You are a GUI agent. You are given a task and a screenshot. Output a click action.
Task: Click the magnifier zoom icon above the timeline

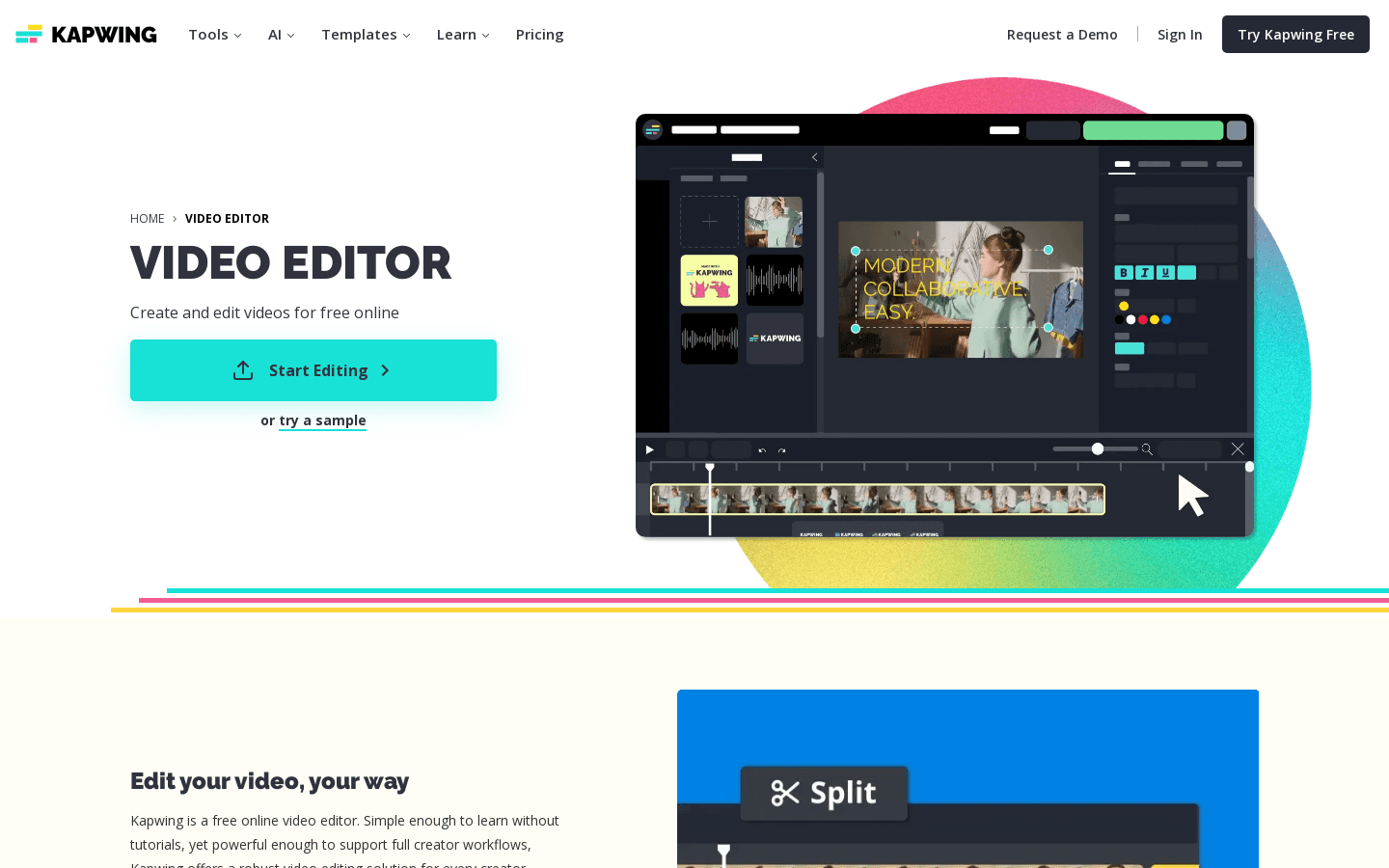(x=1147, y=448)
